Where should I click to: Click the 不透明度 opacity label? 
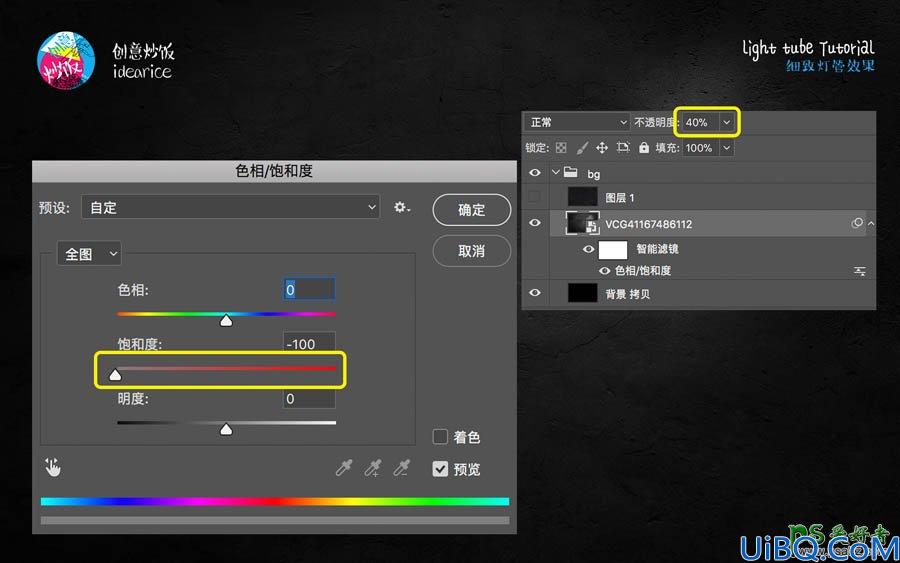point(655,122)
